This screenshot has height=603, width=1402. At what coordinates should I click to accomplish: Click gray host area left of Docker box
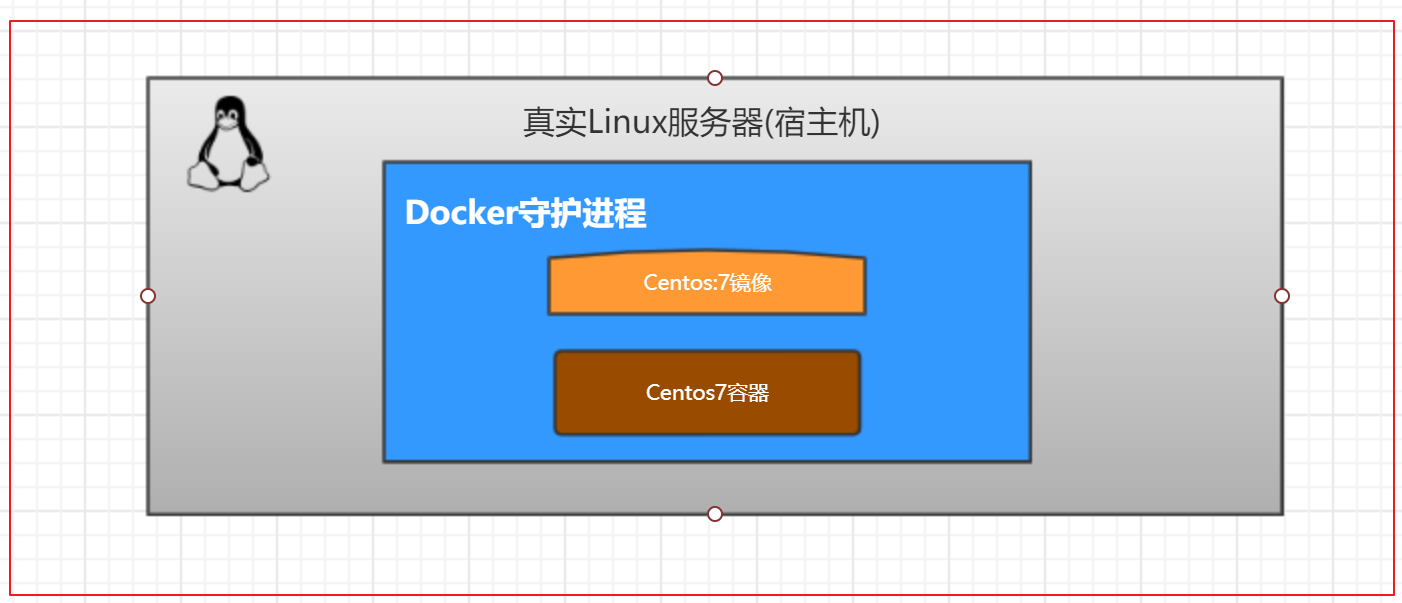[x=265, y=320]
